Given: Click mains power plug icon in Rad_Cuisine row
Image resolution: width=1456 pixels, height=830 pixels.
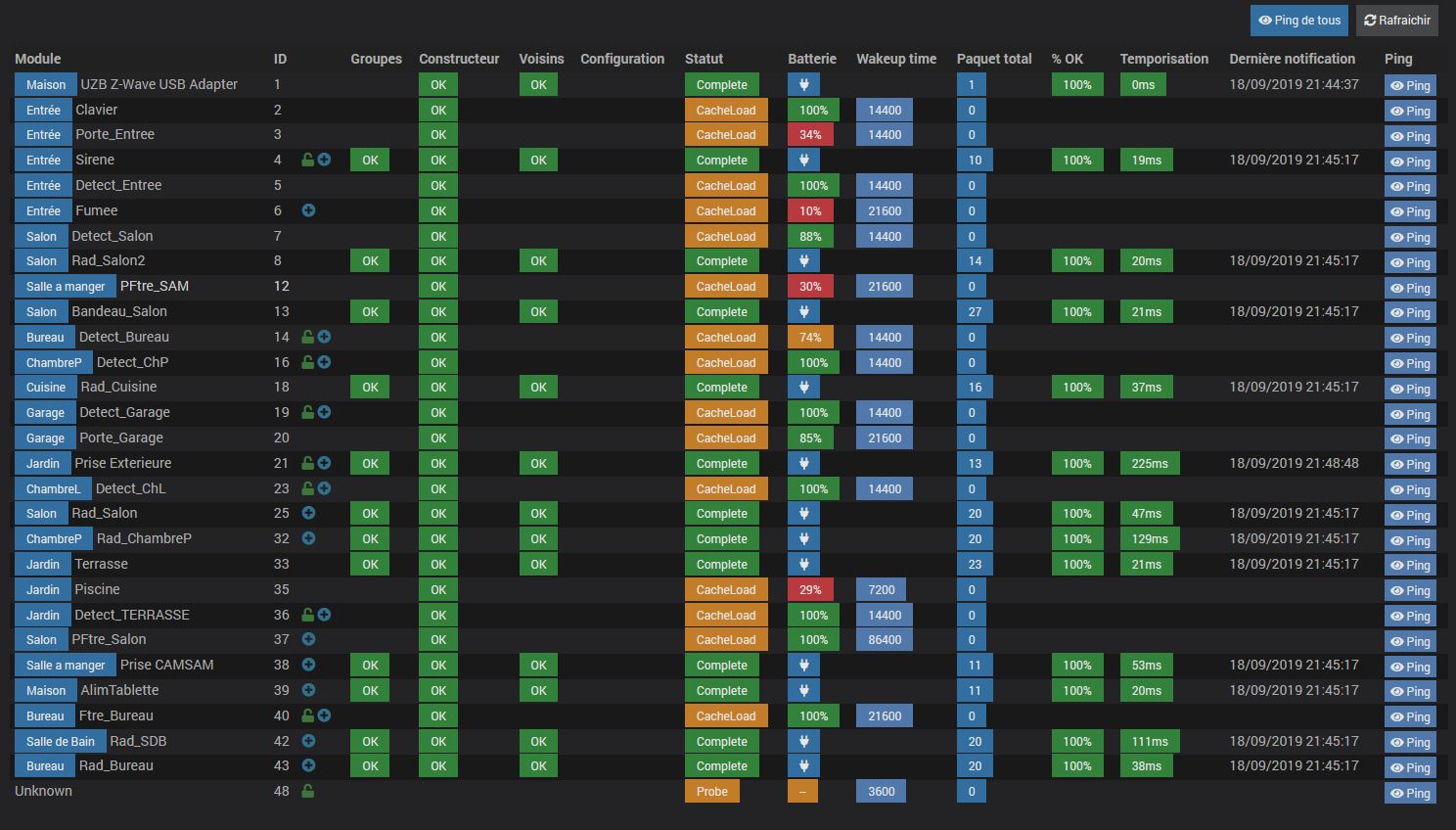Looking at the screenshot, I should pyautogui.click(x=803, y=388).
